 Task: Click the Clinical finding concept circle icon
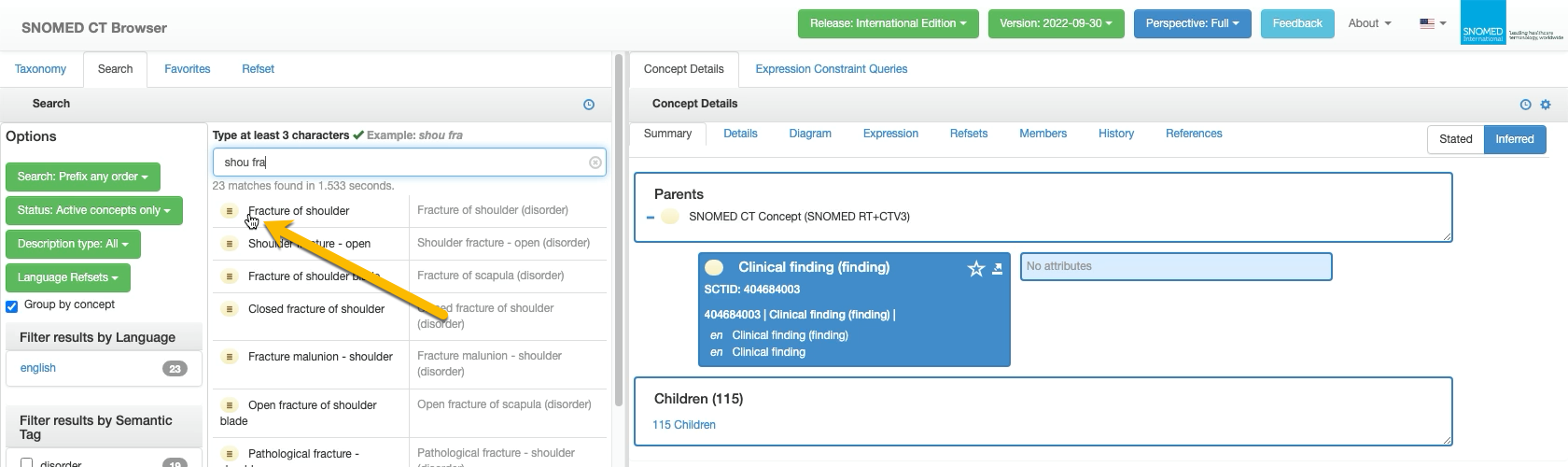pyautogui.click(x=714, y=267)
